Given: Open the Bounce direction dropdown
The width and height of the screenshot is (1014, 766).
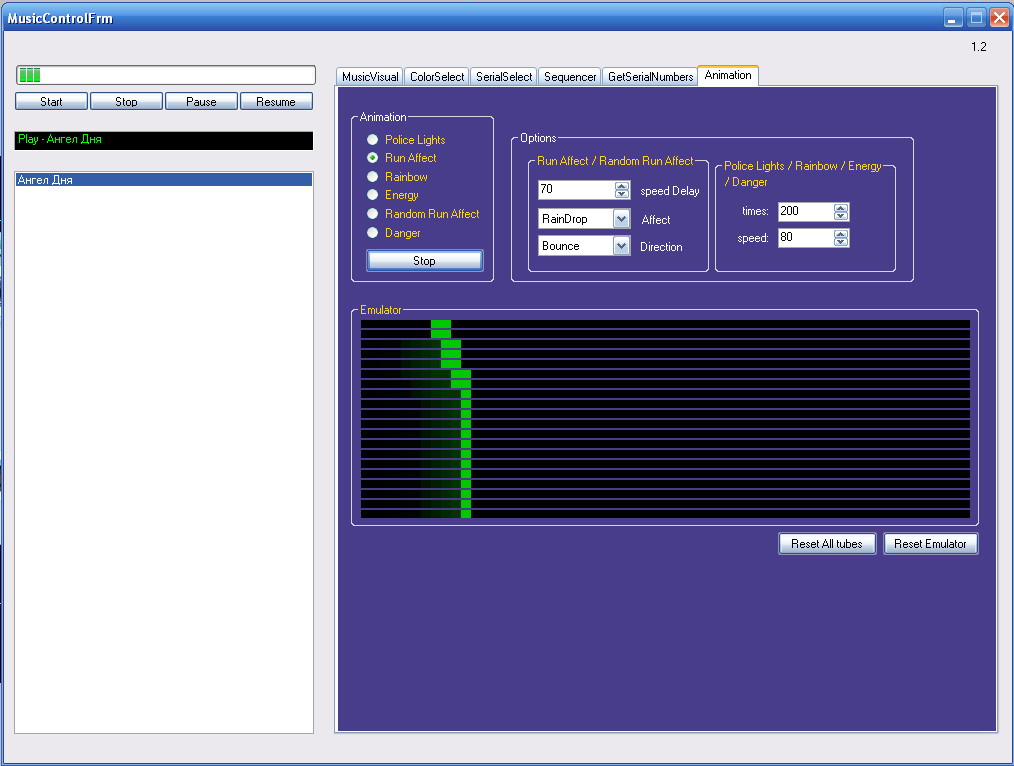Looking at the screenshot, I should click(621, 246).
